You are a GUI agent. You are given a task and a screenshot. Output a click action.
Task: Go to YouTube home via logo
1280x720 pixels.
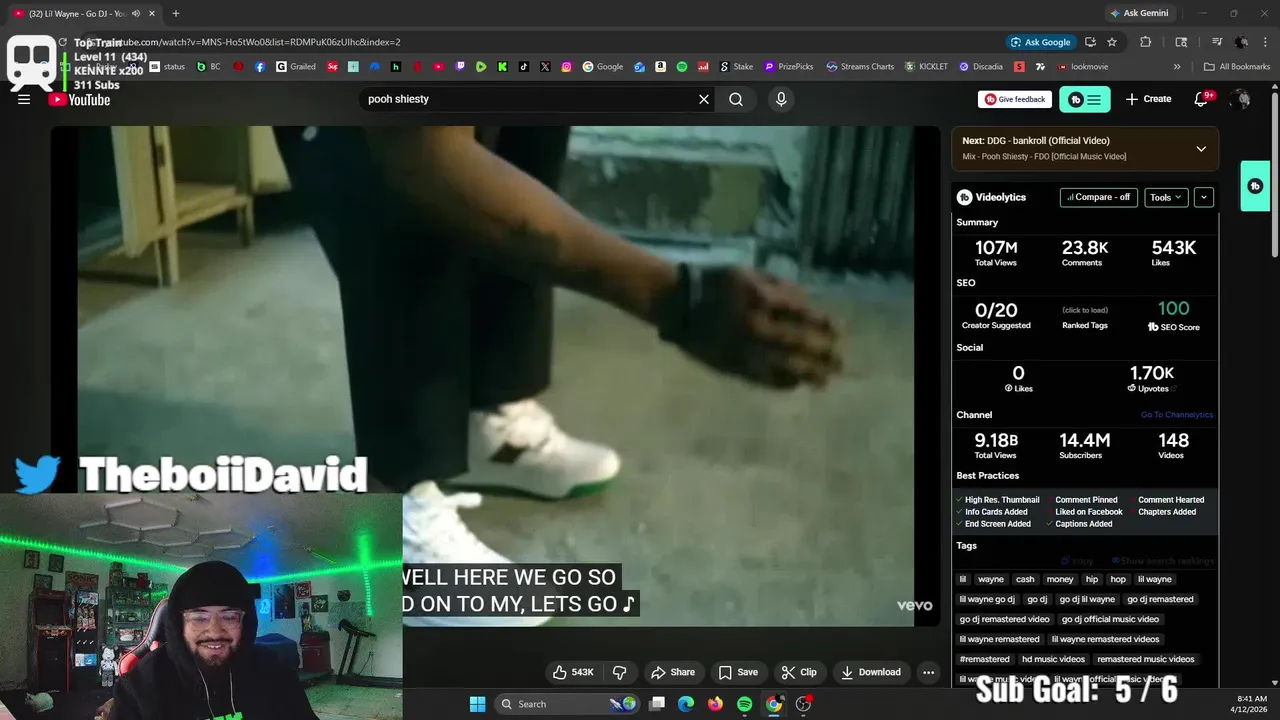[79, 99]
